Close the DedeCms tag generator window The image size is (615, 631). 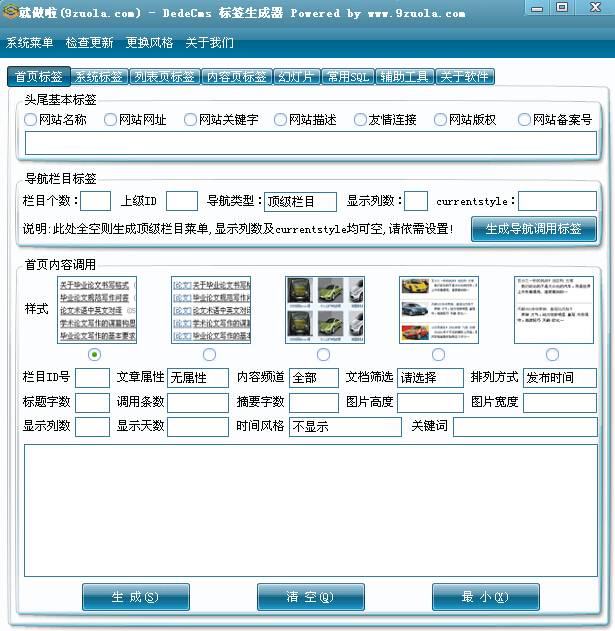pyautogui.click(x=595, y=7)
